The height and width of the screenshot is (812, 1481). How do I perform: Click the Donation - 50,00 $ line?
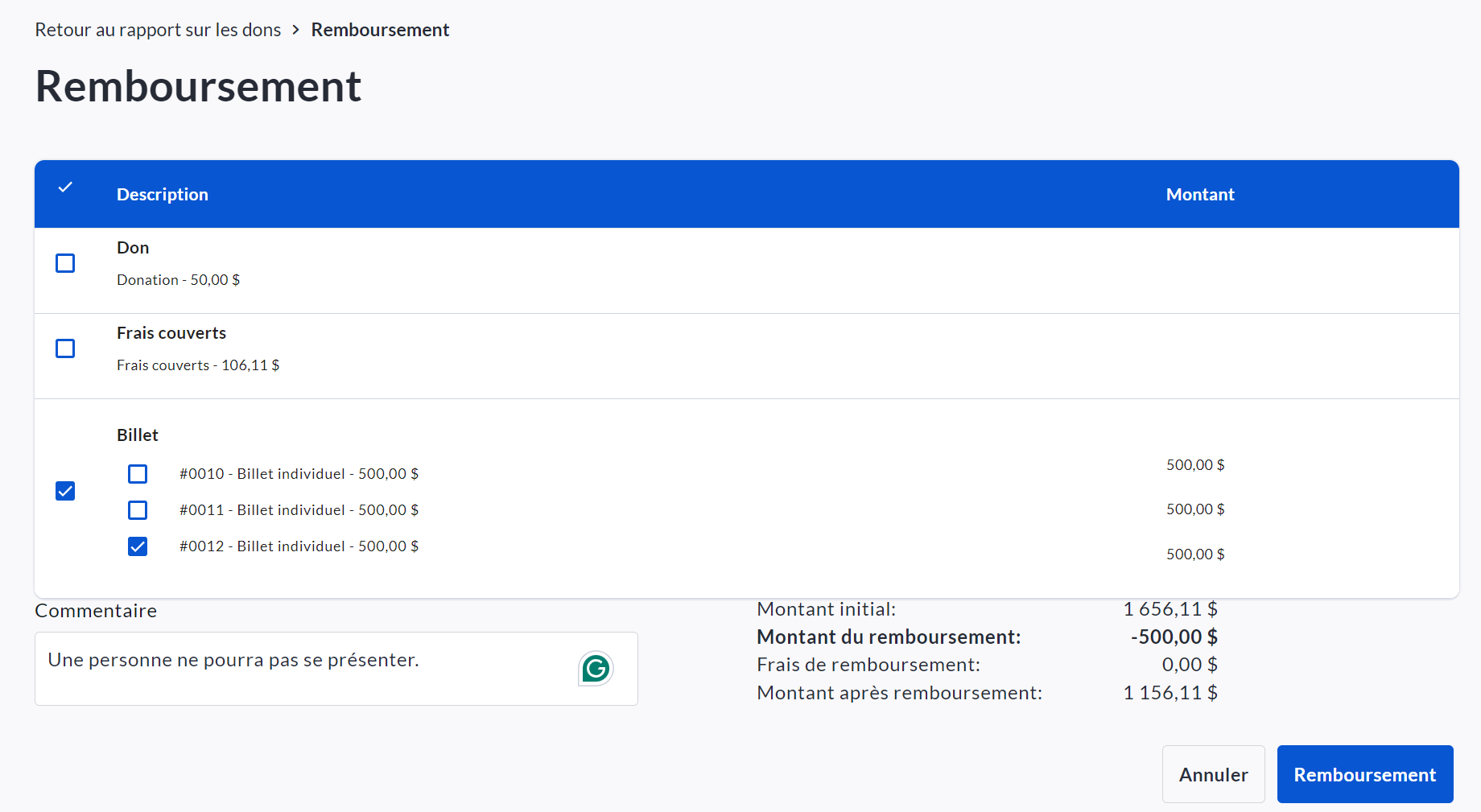(x=178, y=280)
